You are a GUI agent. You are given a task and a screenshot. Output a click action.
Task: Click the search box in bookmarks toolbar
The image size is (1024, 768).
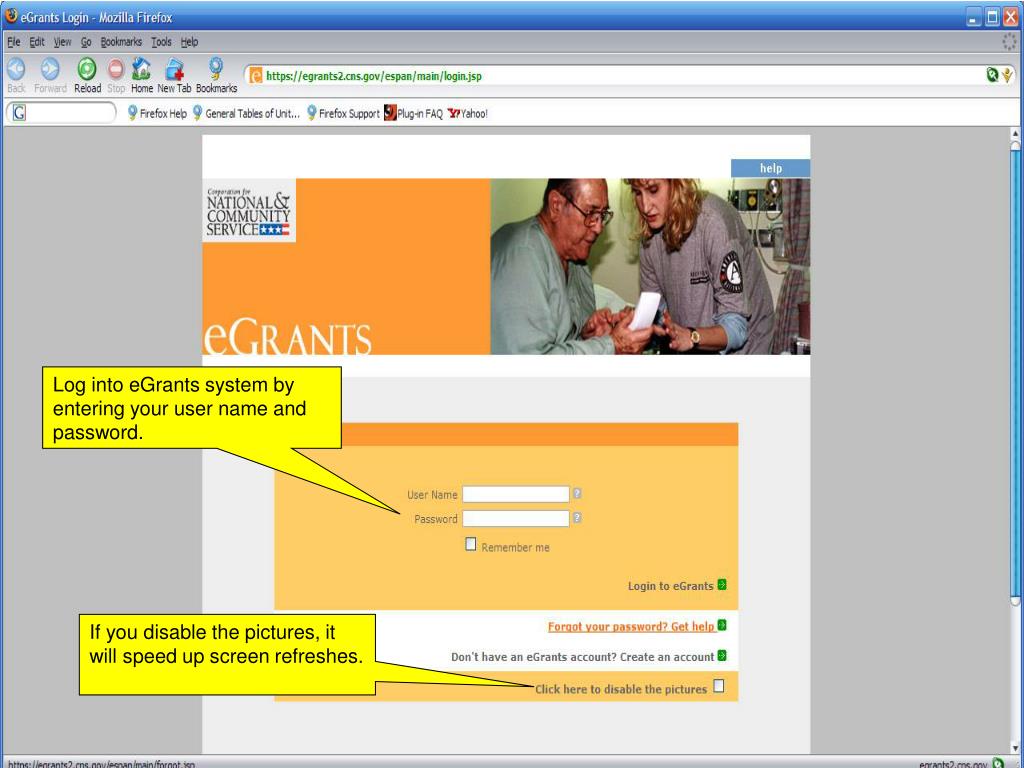[61, 113]
